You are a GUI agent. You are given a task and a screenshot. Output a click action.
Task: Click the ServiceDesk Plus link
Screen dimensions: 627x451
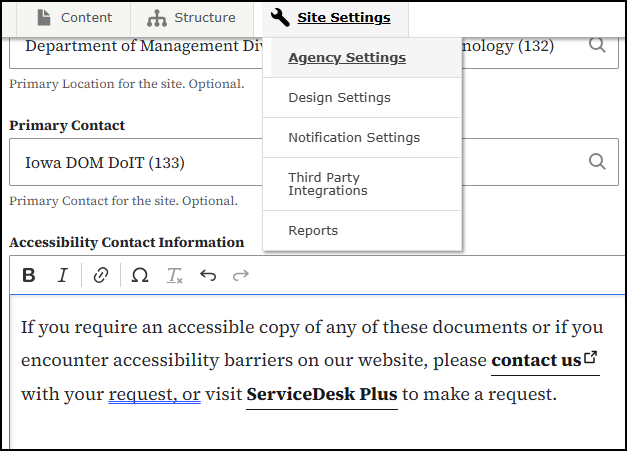pos(321,394)
